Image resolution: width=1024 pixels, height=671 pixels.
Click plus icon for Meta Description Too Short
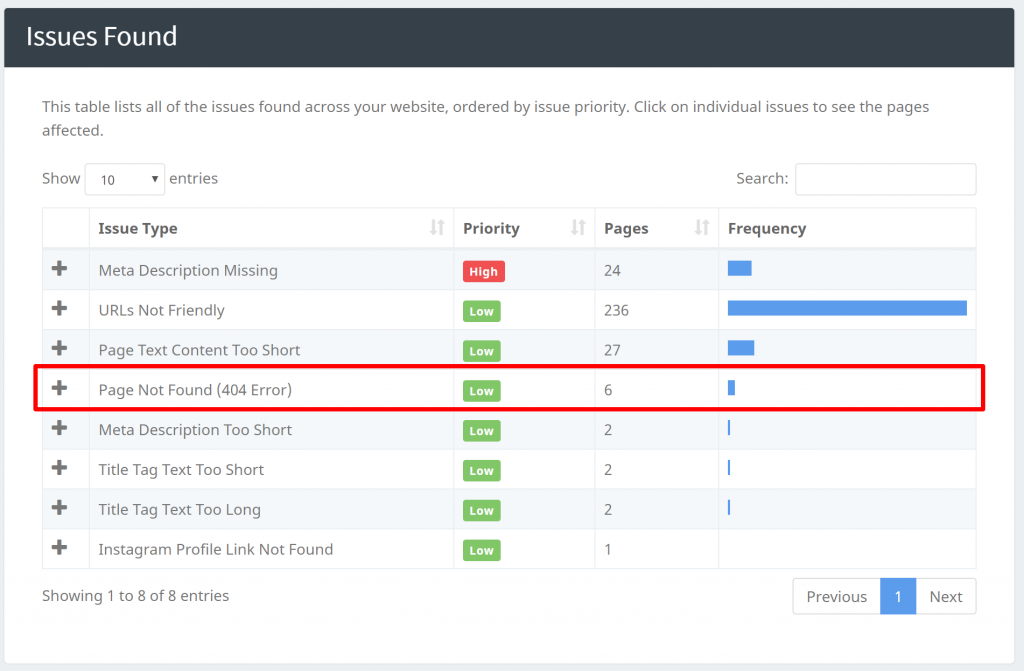tap(59, 428)
